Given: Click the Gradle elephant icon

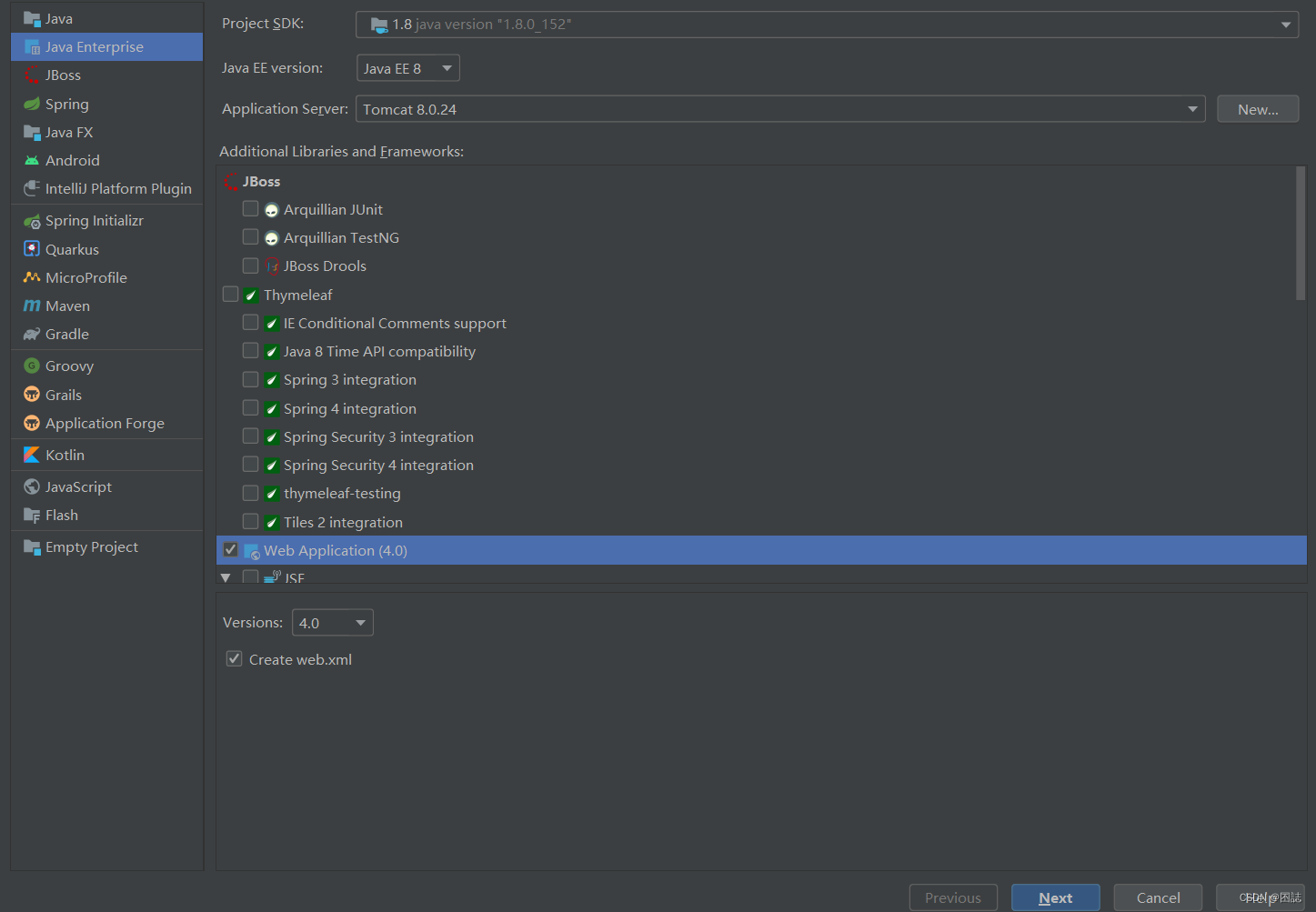Looking at the screenshot, I should coord(32,335).
